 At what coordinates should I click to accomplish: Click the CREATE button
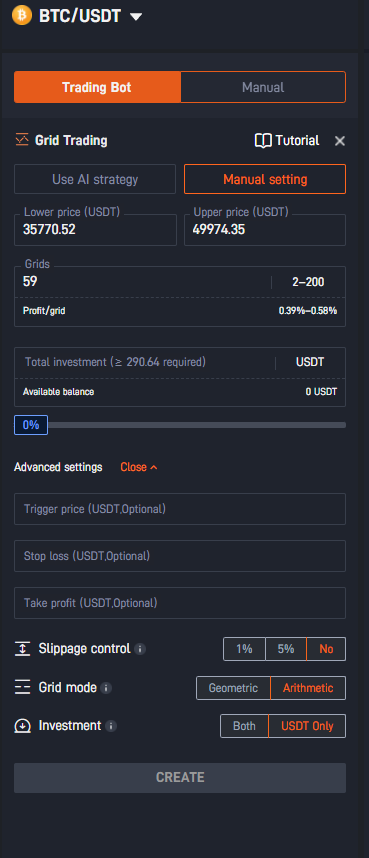pyautogui.click(x=180, y=778)
